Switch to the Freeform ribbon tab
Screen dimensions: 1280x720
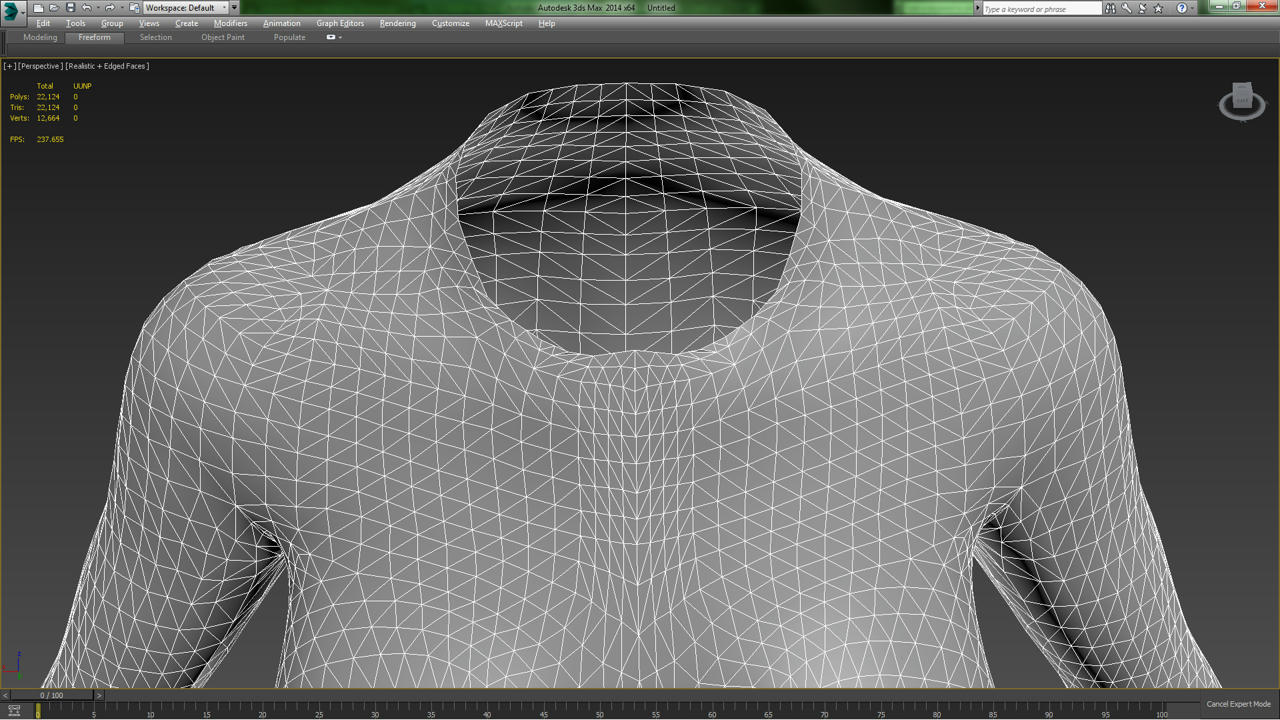click(x=95, y=37)
